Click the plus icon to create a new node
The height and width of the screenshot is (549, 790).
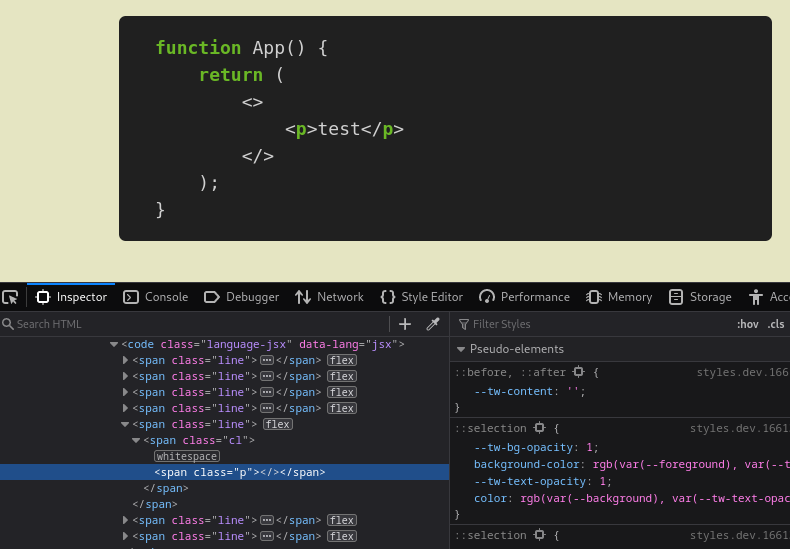(405, 324)
